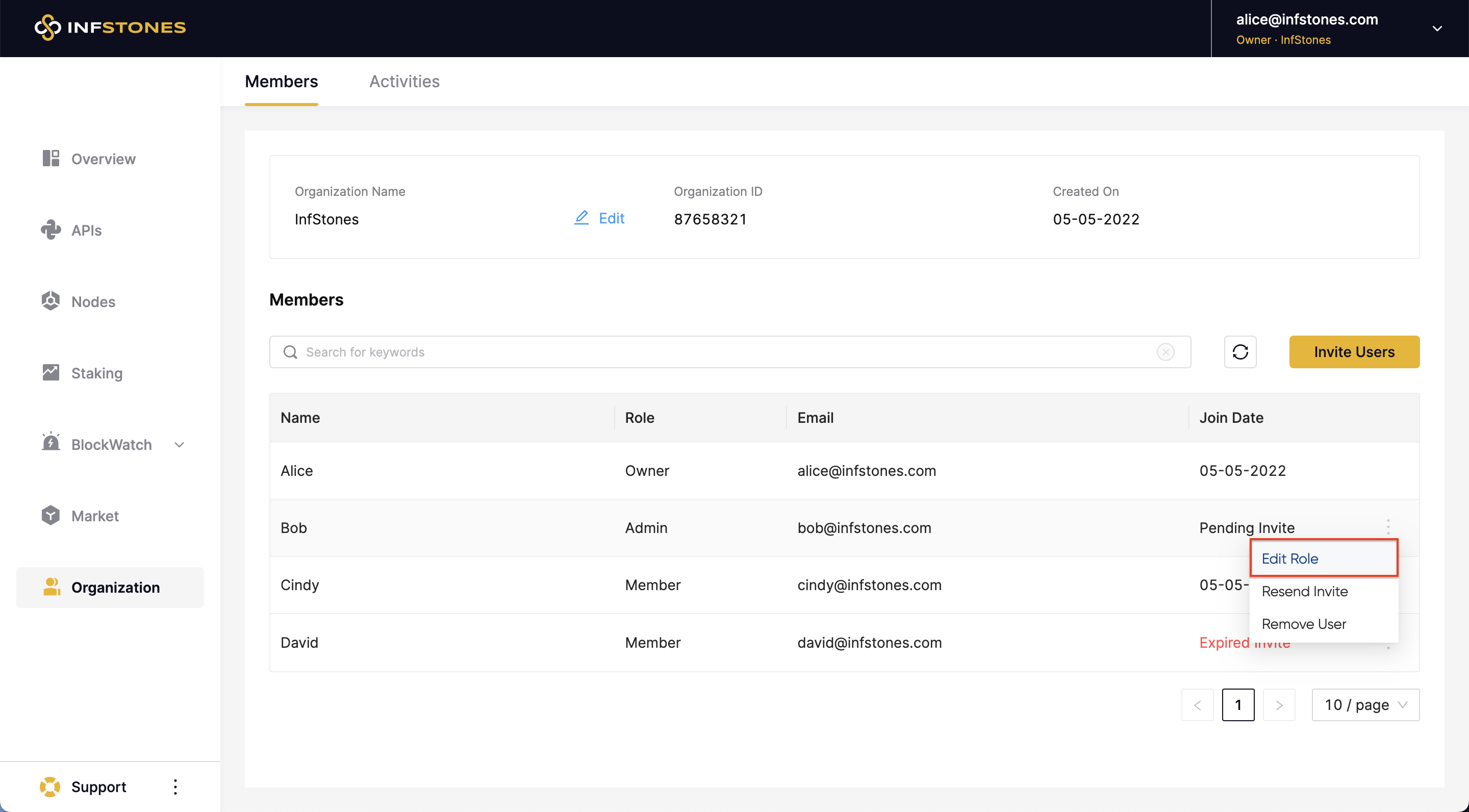The height and width of the screenshot is (812, 1469).
Task: Click the Market cube icon
Action: click(51, 516)
